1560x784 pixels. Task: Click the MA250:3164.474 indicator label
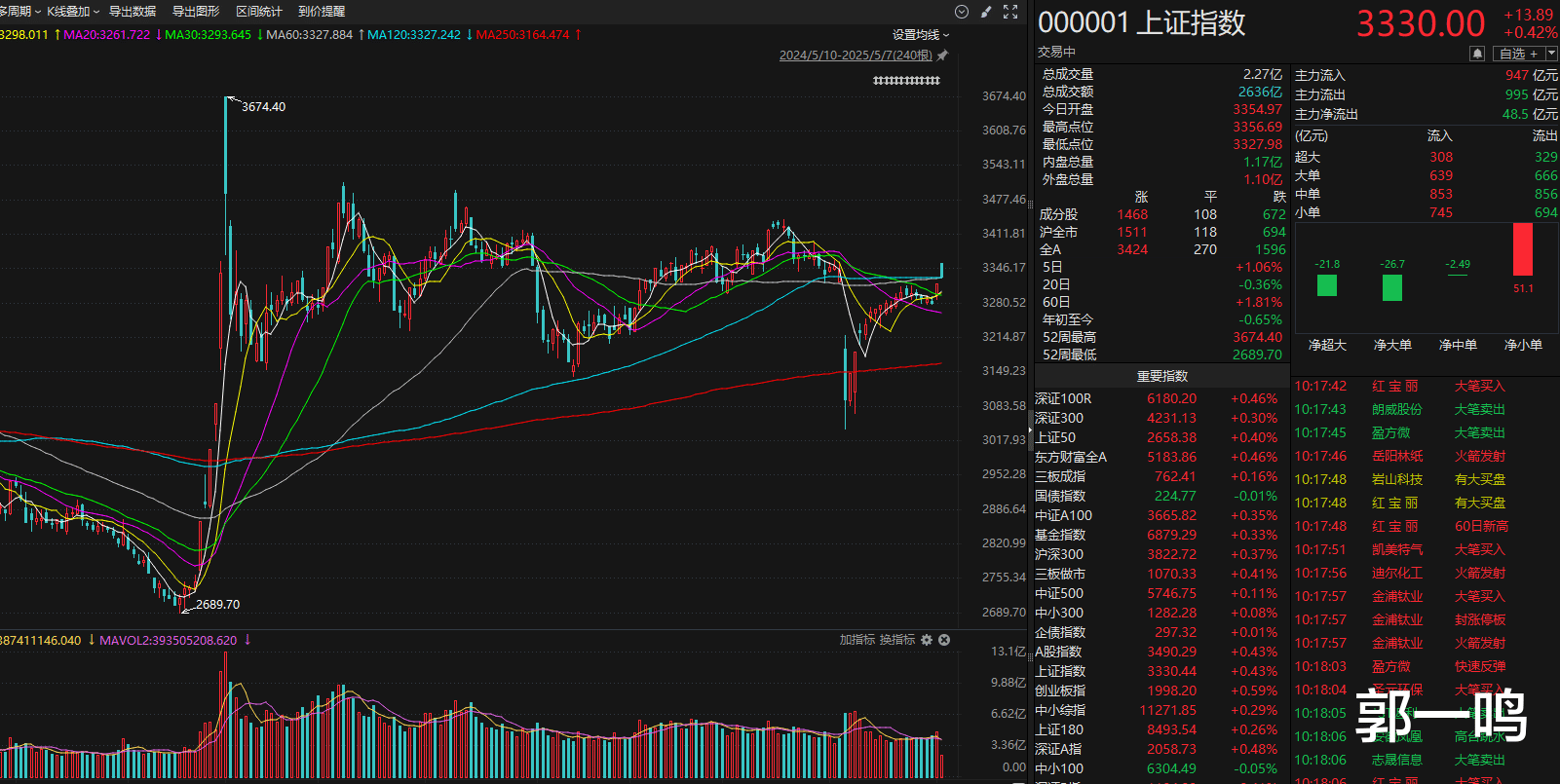[x=523, y=35]
